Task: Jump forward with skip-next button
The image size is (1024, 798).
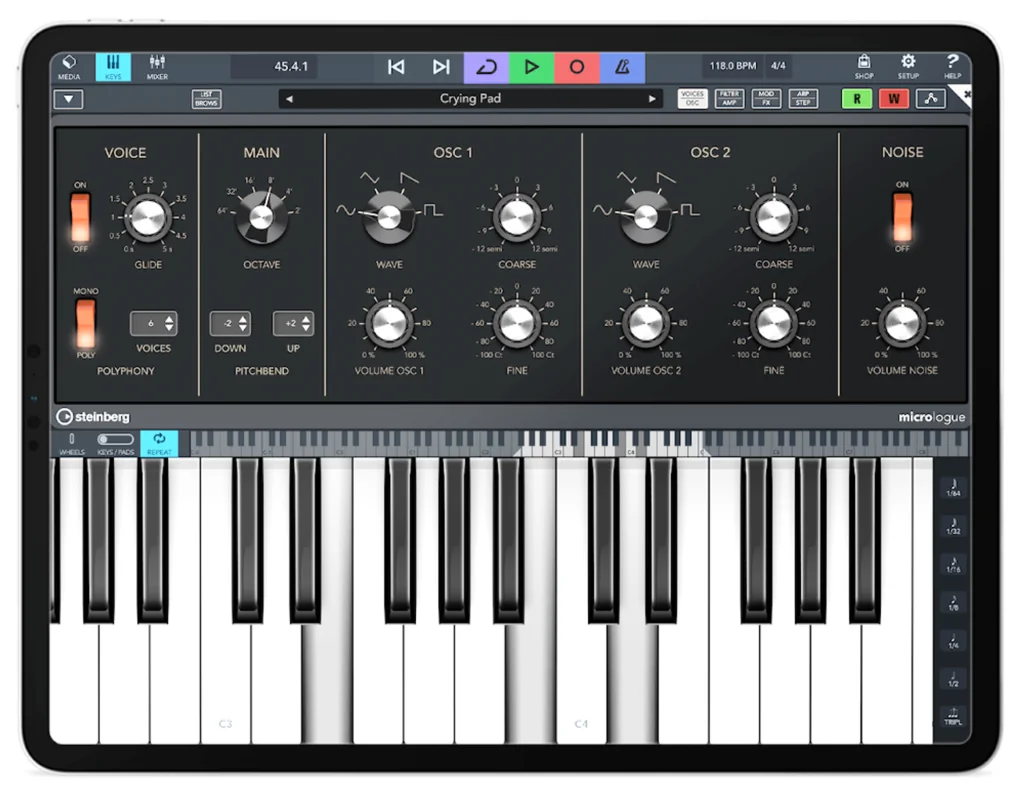Action: (x=441, y=67)
